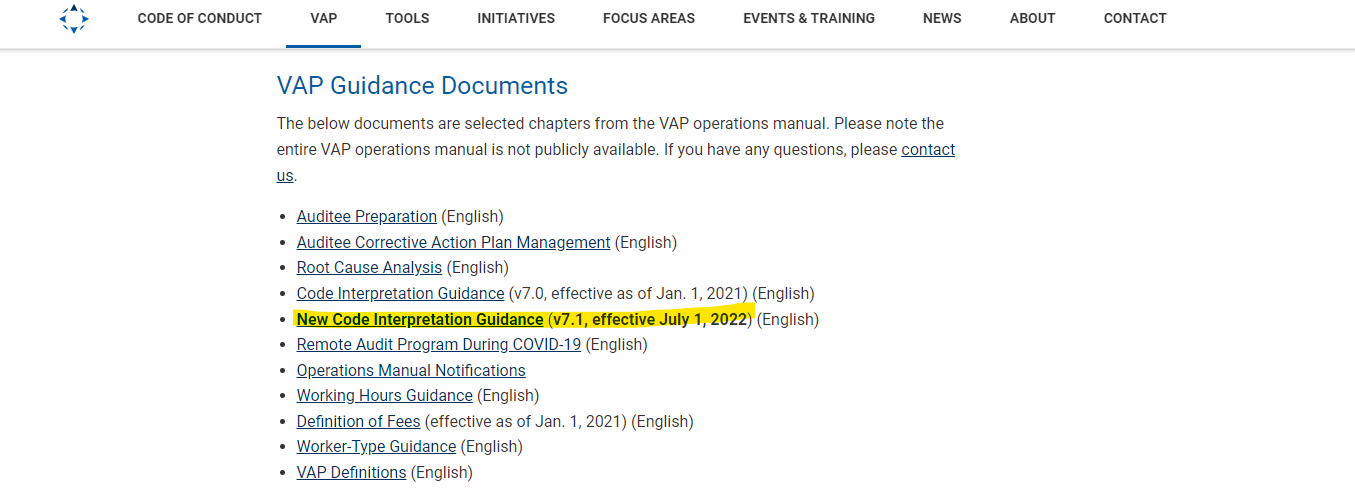The image size is (1355, 495).
Task: Select the VAP navigation tab
Action: coord(323,18)
